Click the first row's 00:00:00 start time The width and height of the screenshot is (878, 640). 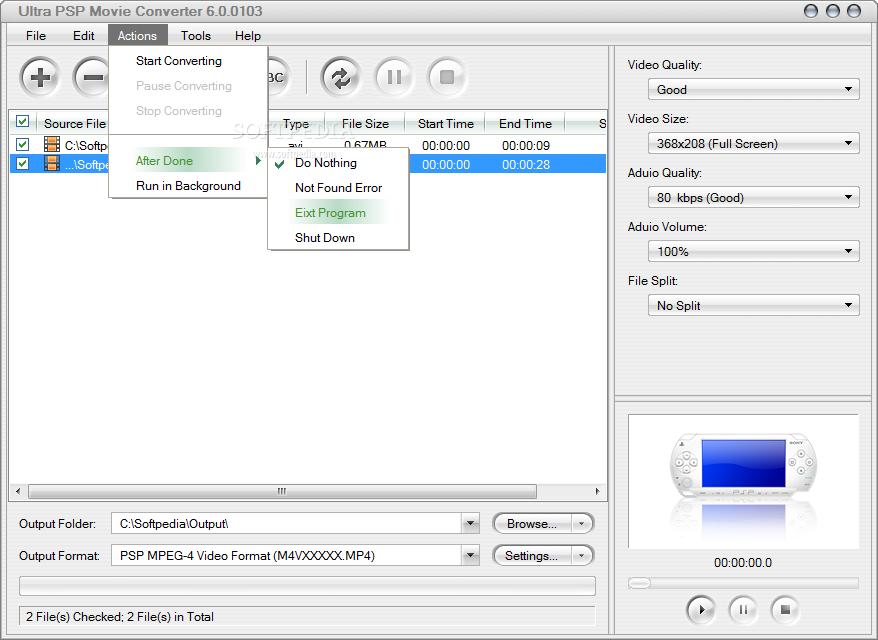446,146
